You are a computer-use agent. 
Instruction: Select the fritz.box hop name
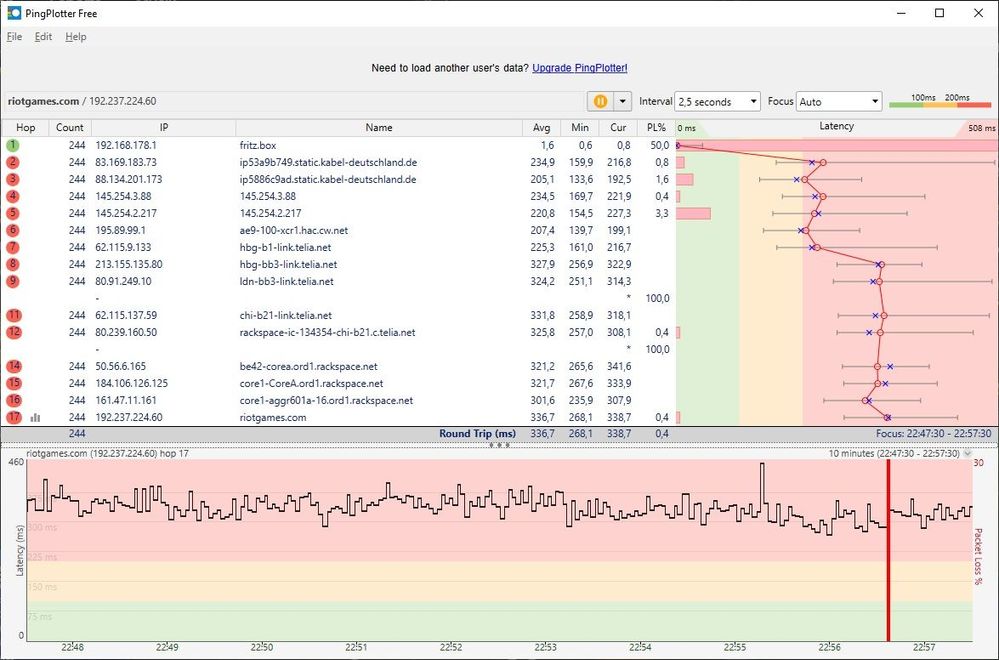pos(258,145)
